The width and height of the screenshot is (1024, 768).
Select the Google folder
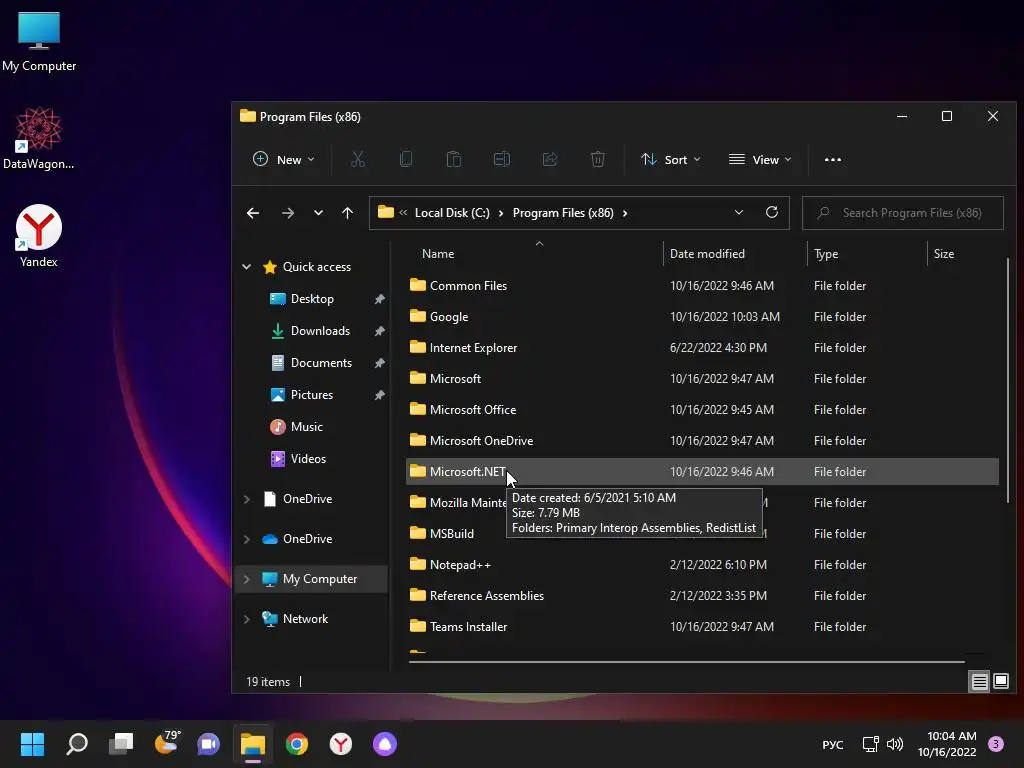(x=702, y=317)
